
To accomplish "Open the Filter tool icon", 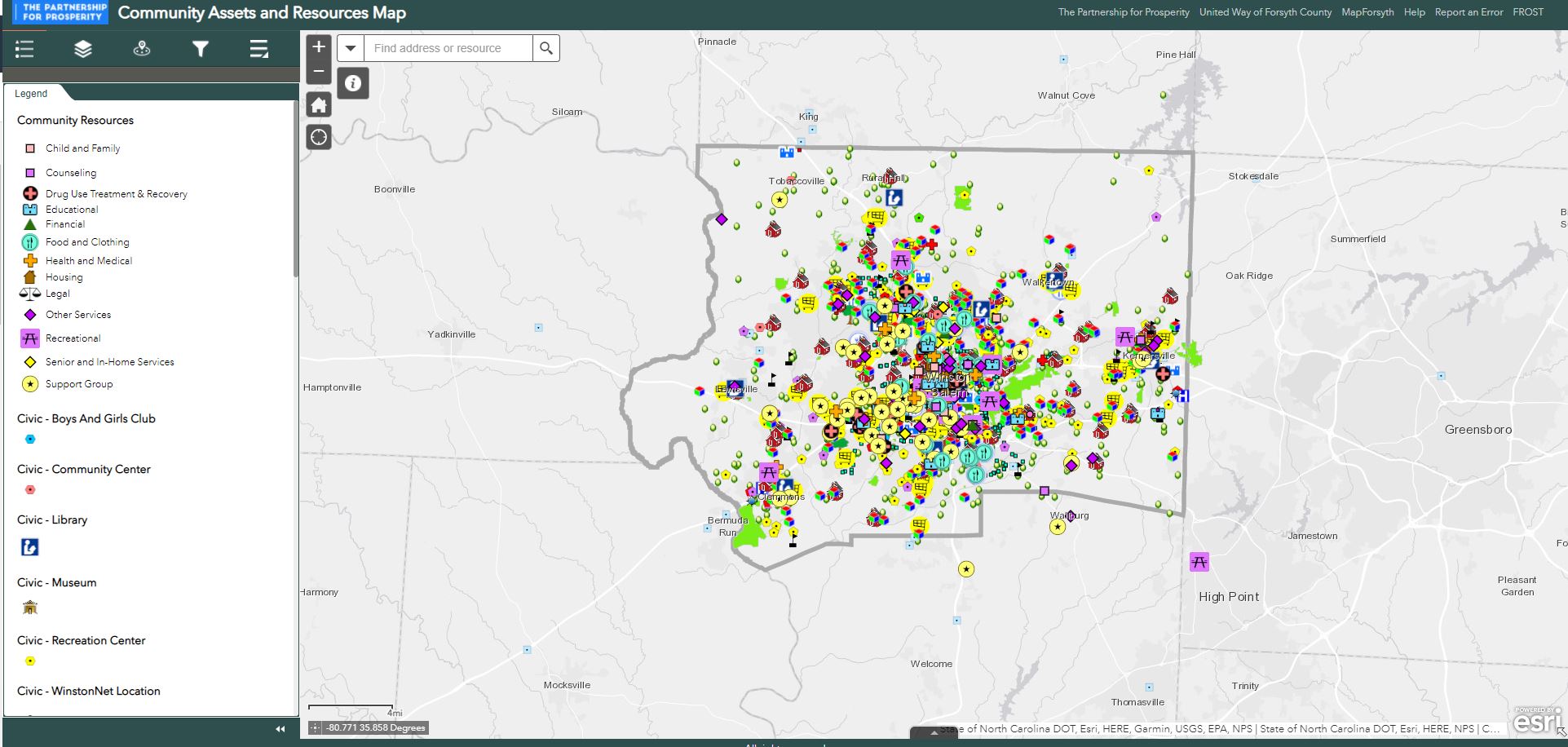I will [x=199, y=49].
